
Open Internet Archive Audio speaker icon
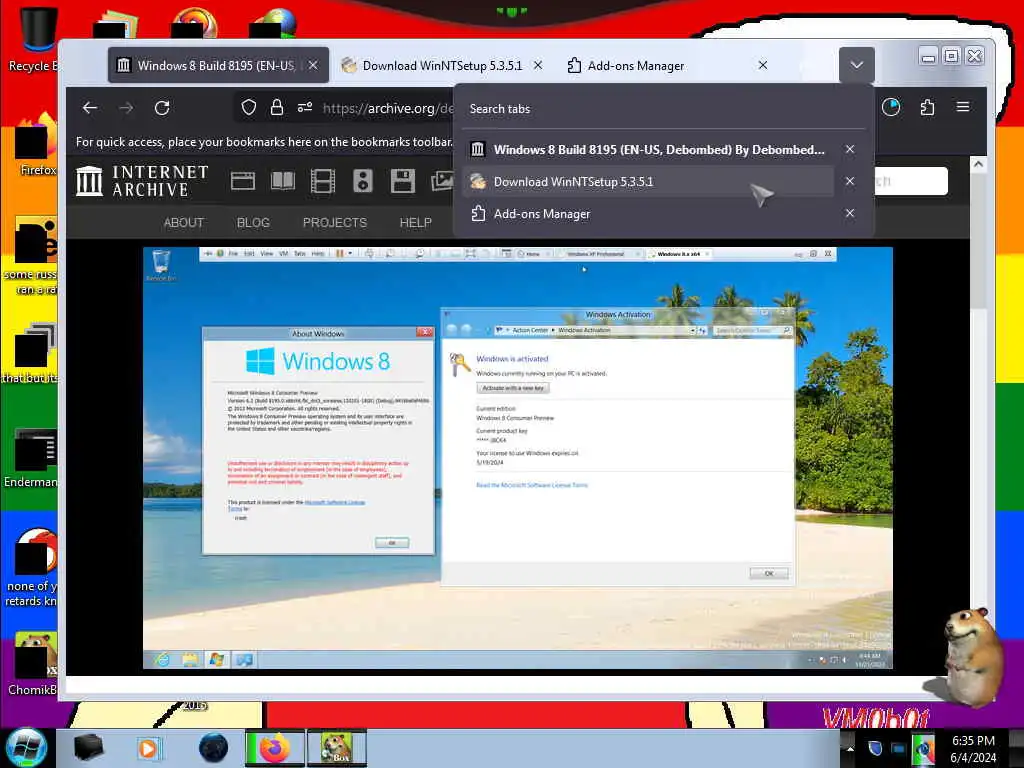[363, 181]
